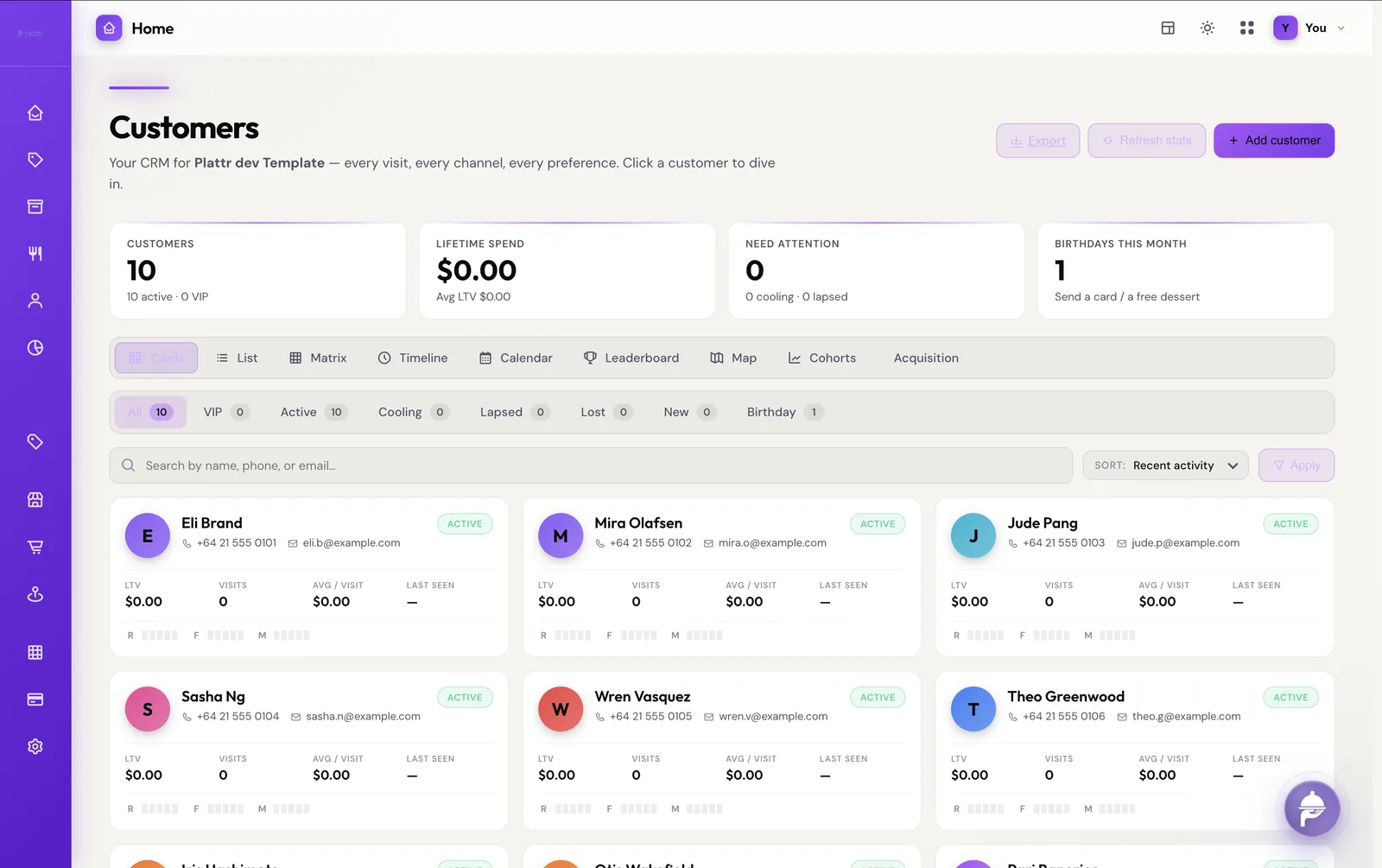
Task: Click eli.b@example.com email
Action: (x=351, y=543)
